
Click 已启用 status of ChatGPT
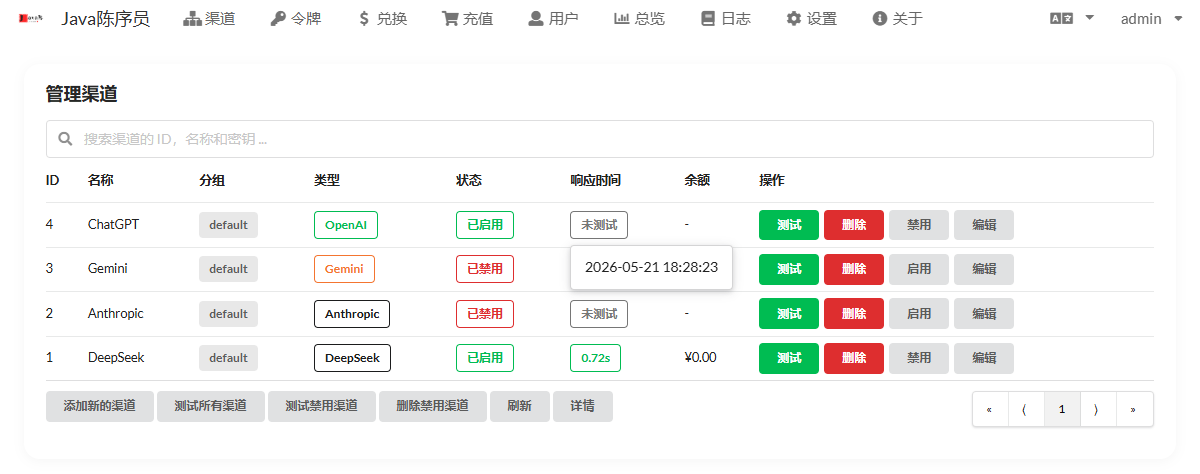click(x=485, y=225)
